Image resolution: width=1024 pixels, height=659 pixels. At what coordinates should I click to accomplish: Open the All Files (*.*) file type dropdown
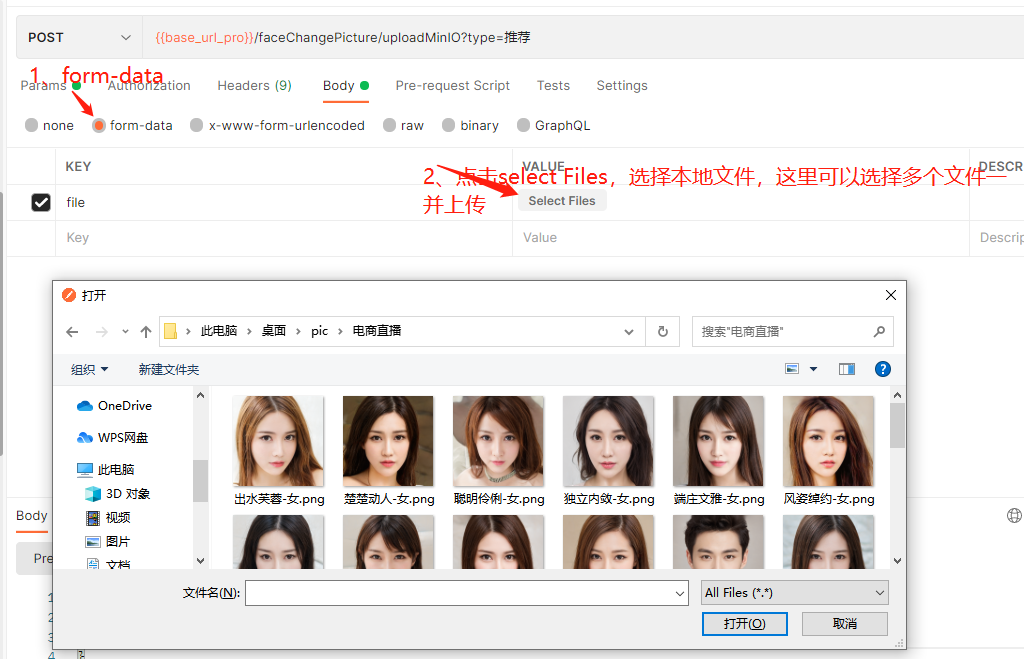(x=793, y=592)
